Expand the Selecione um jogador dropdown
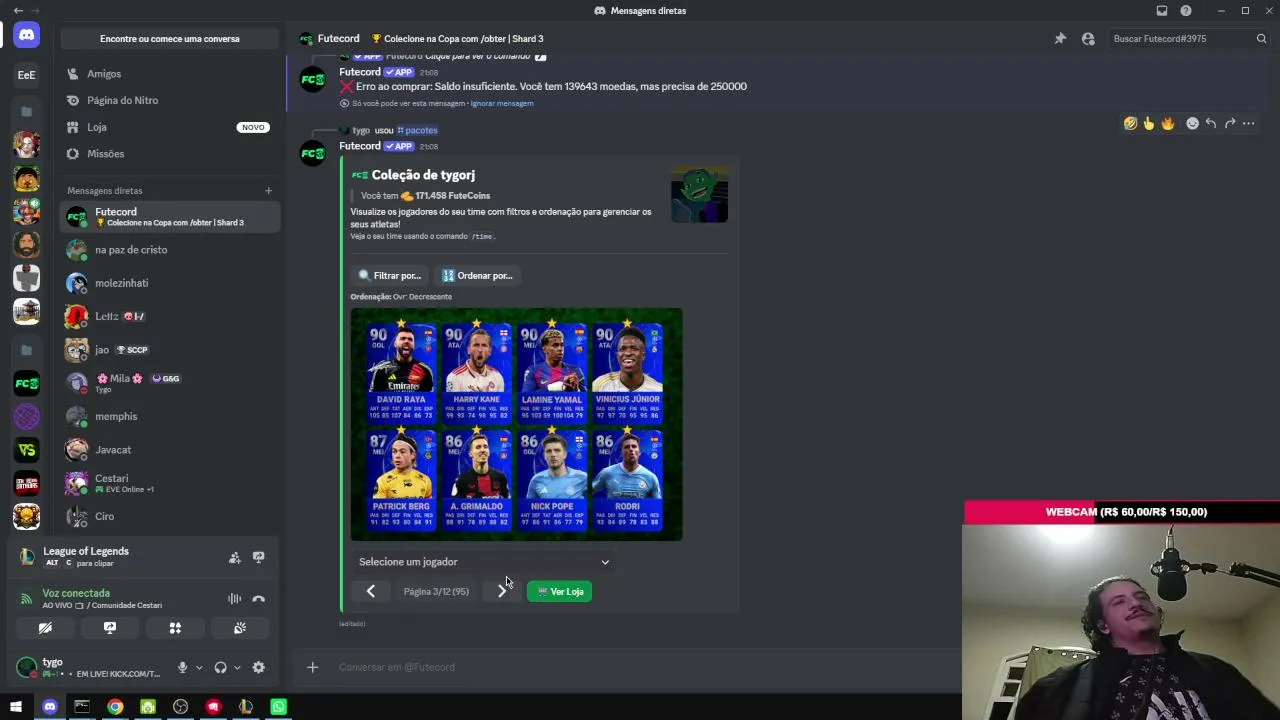 (482, 562)
